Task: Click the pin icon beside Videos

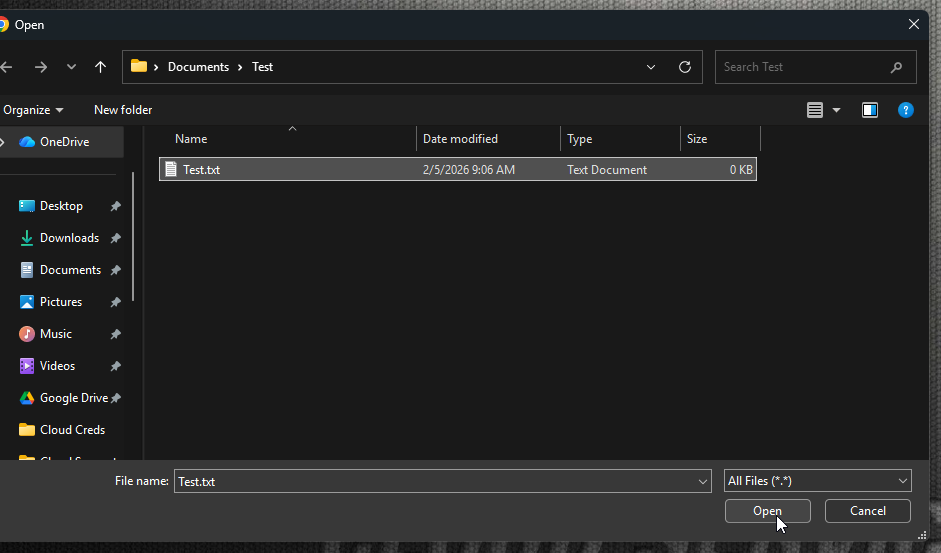Action: pos(116,366)
